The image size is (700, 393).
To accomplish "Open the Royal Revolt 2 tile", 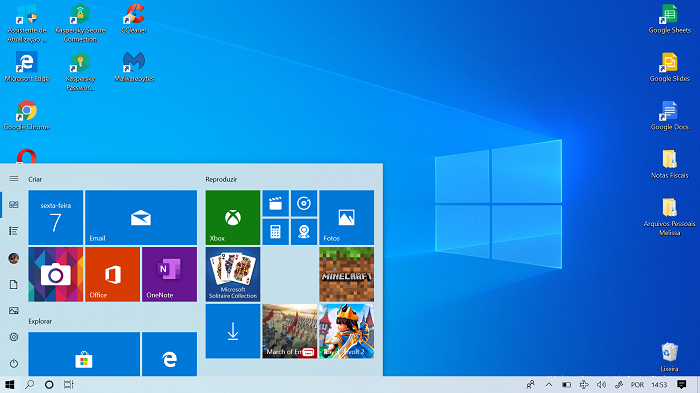I will click(346, 331).
